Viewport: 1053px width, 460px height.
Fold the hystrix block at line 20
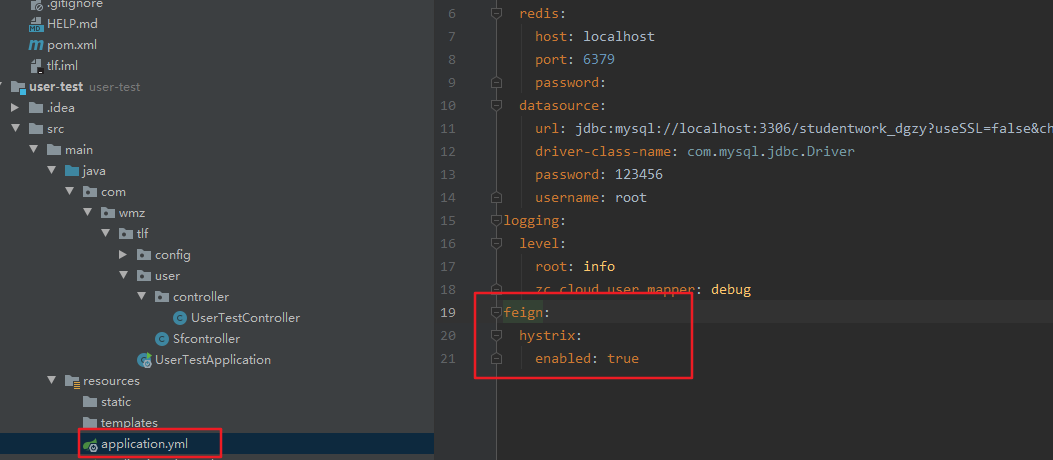(496, 335)
